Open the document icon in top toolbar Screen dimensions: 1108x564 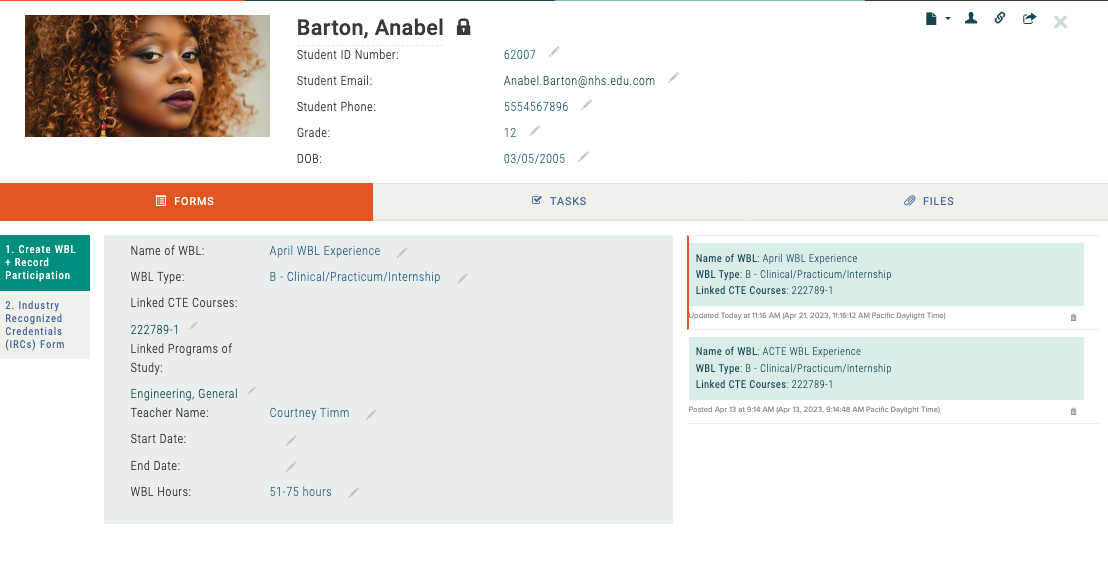click(x=931, y=19)
